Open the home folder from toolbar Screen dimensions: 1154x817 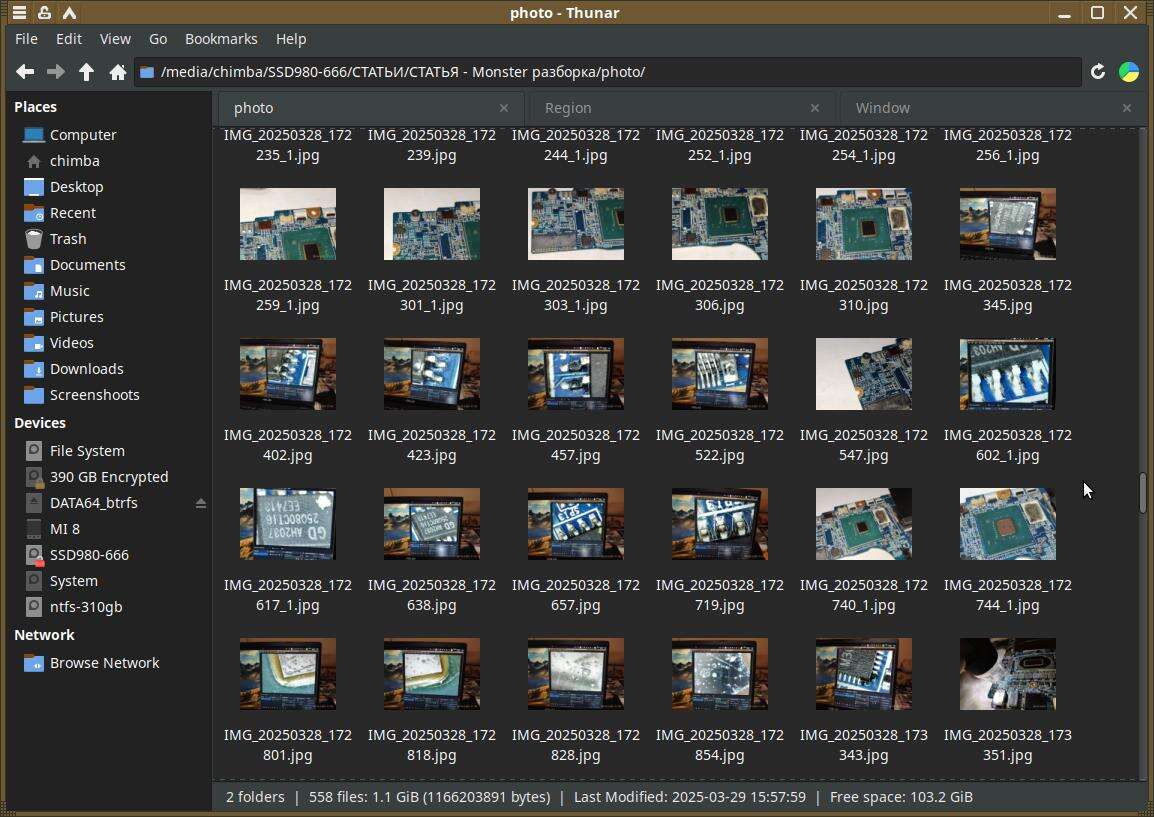coord(117,72)
